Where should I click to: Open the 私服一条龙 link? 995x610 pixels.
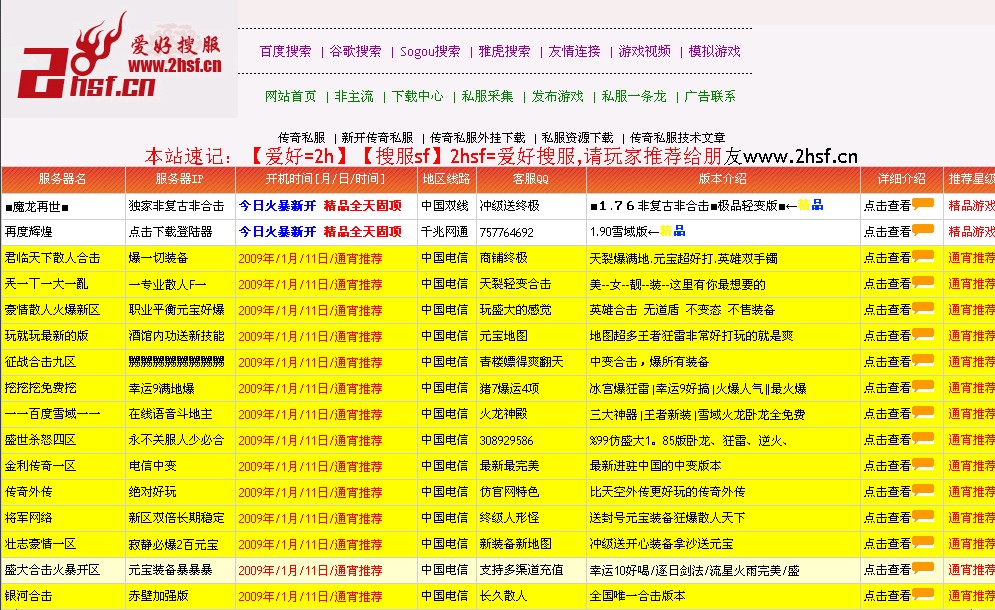[628, 96]
